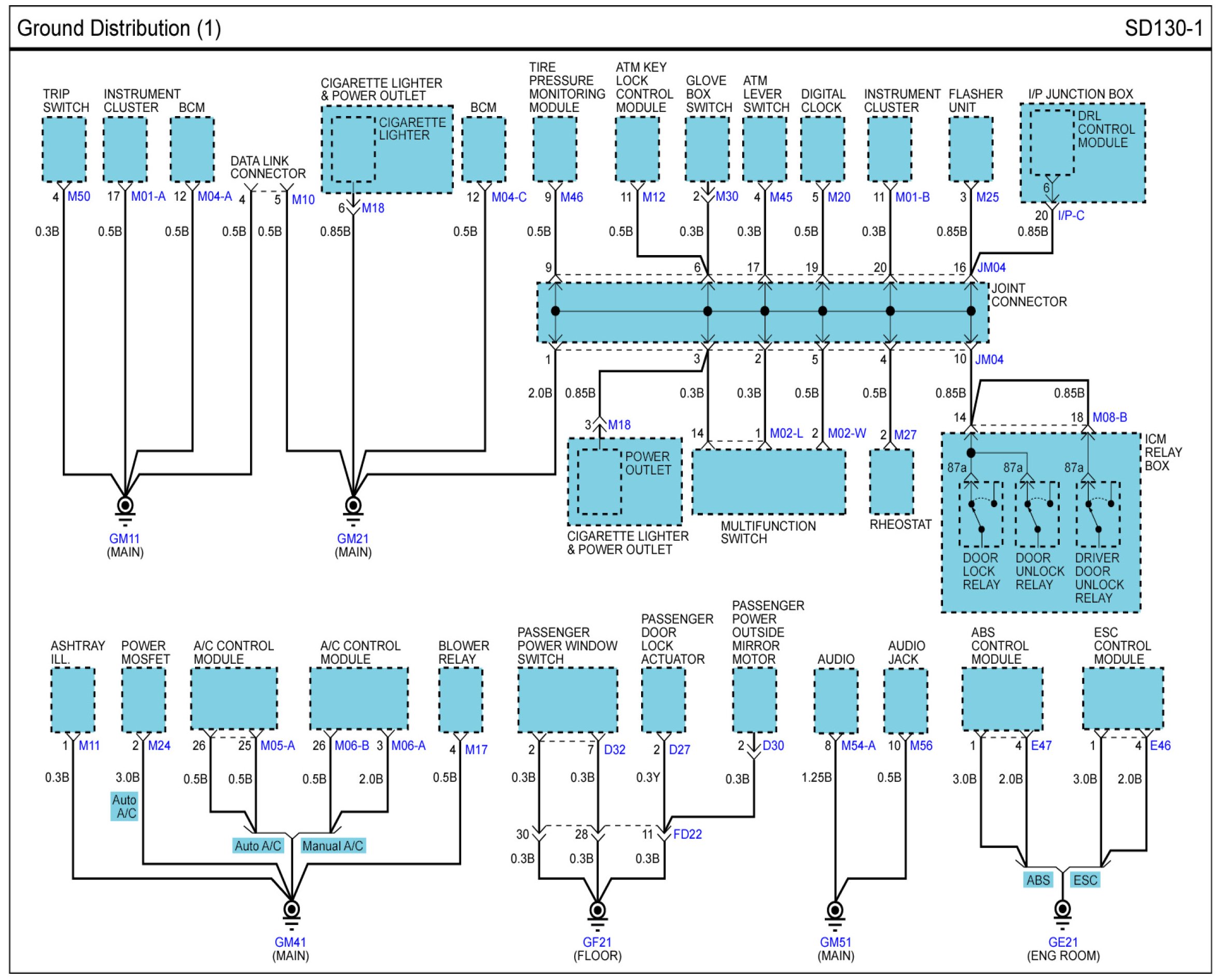The image size is (1219, 980).
Task: Click the FD22 connector label
Action: point(687,834)
